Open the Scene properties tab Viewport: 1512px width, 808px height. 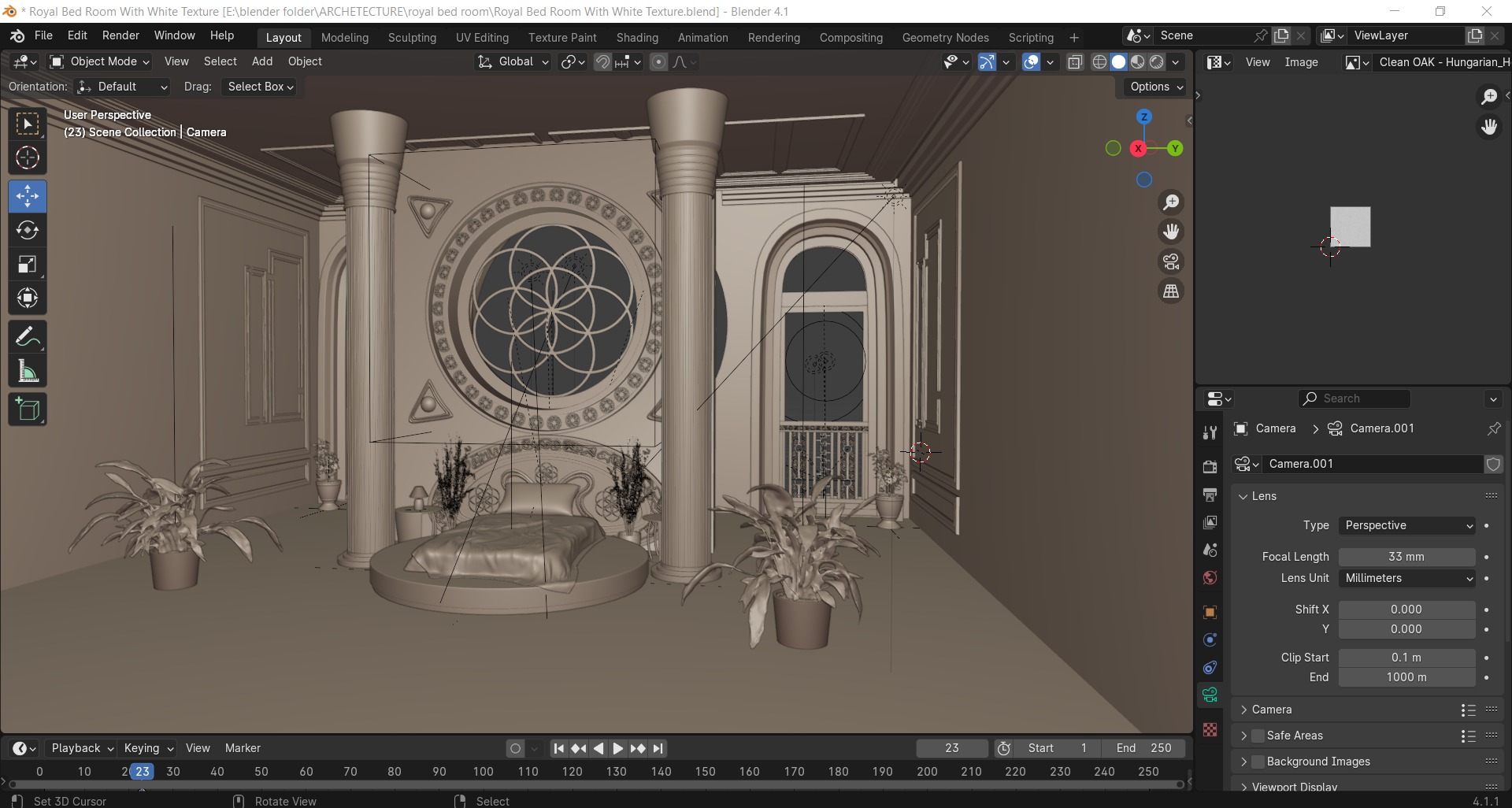[x=1210, y=550]
